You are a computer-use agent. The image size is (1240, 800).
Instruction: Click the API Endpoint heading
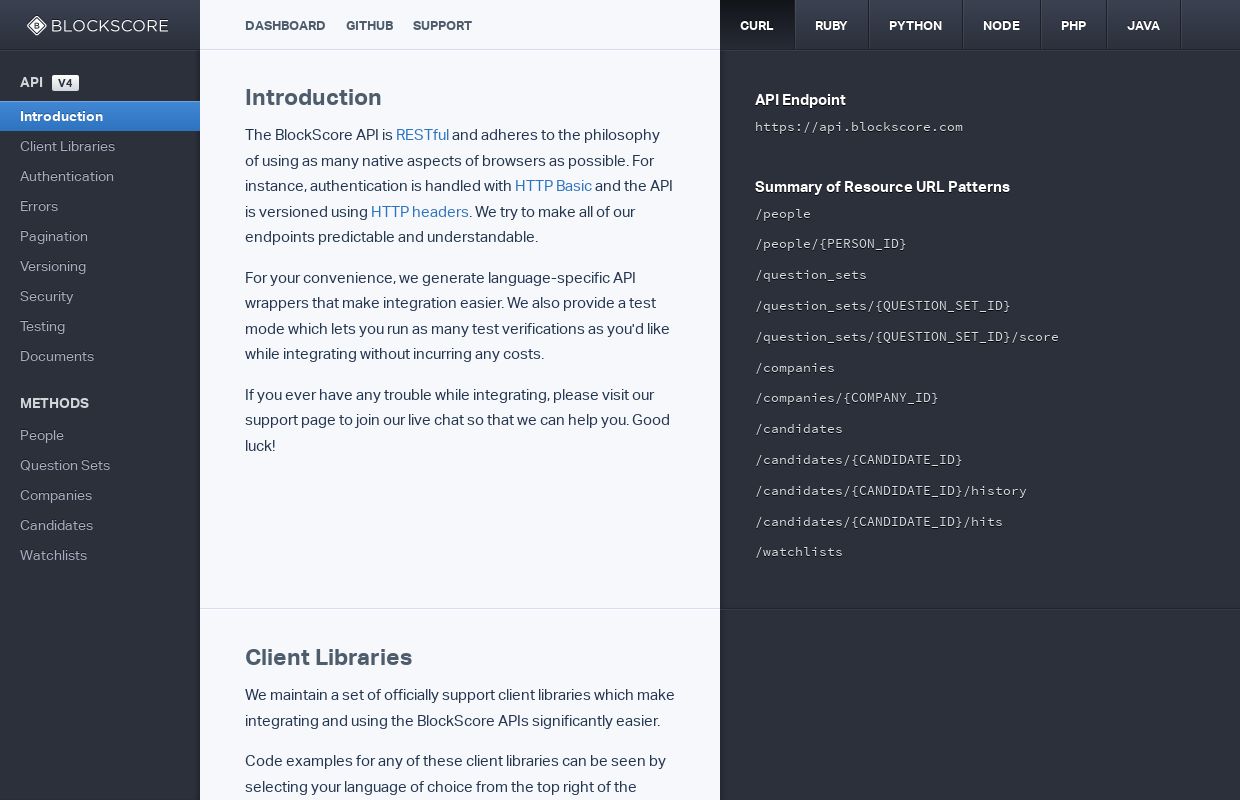pos(800,100)
